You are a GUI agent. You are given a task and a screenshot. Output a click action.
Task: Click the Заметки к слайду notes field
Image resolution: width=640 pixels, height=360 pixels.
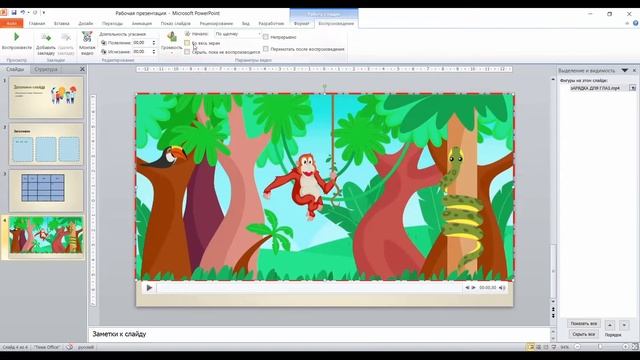pyautogui.click(x=319, y=334)
